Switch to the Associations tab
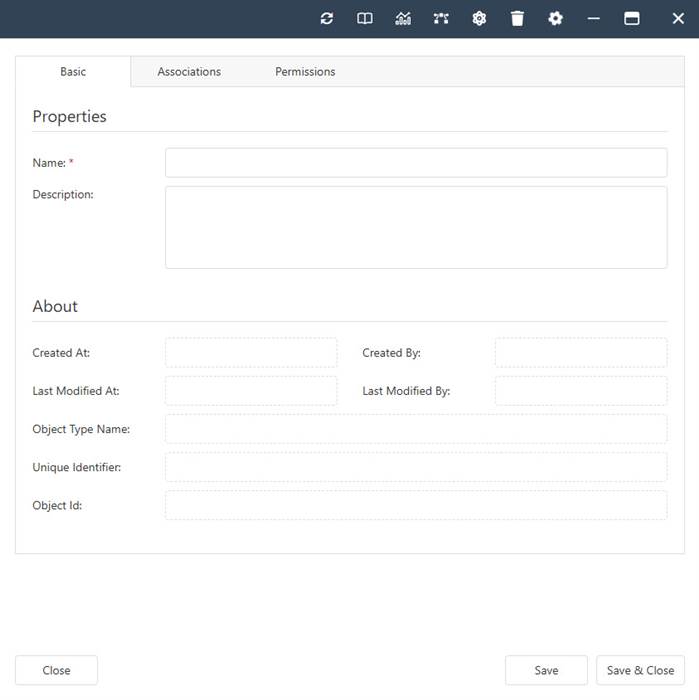This screenshot has width=699, height=700. tap(189, 71)
